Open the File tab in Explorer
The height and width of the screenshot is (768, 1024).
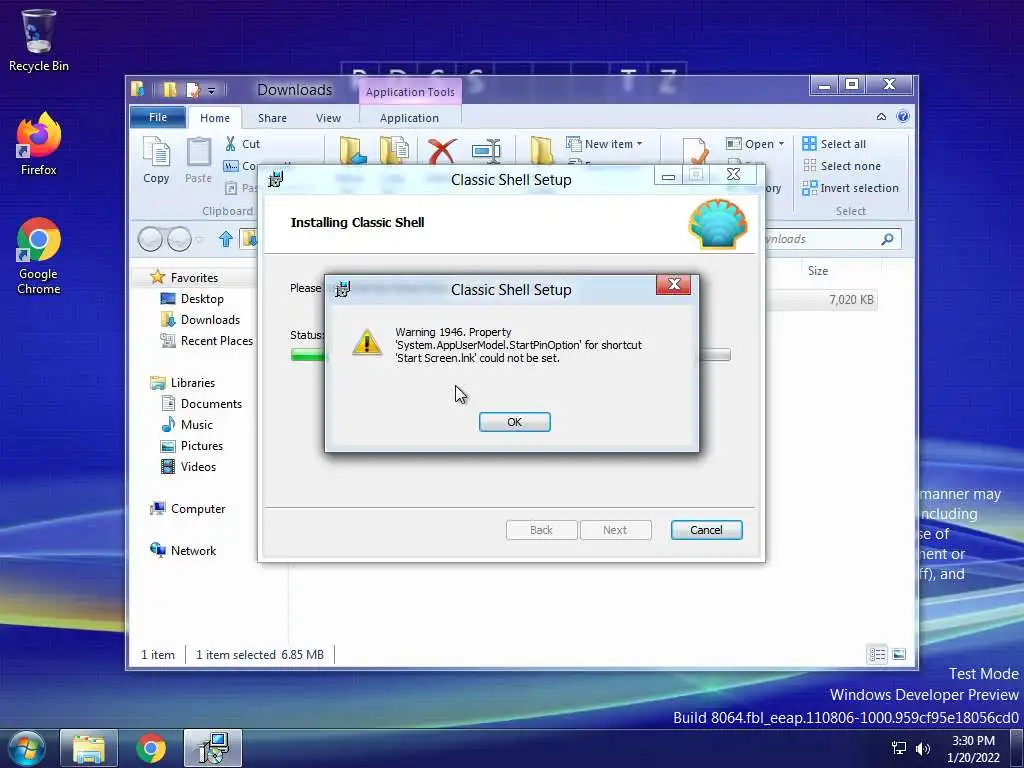(x=158, y=117)
